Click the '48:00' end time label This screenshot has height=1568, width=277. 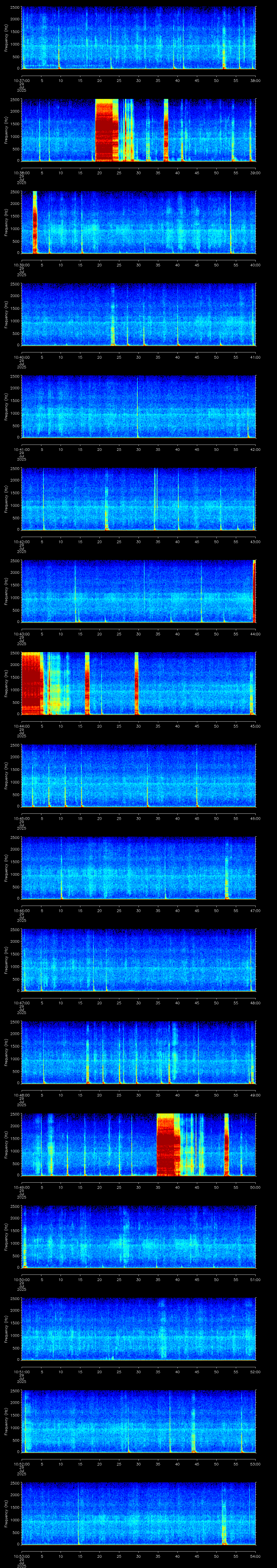click(255, 1003)
